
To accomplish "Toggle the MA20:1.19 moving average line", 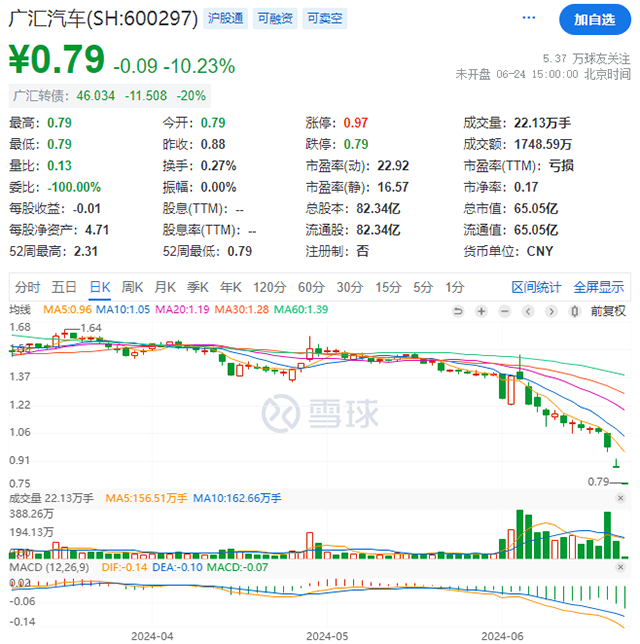I will click(x=182, y=309).
